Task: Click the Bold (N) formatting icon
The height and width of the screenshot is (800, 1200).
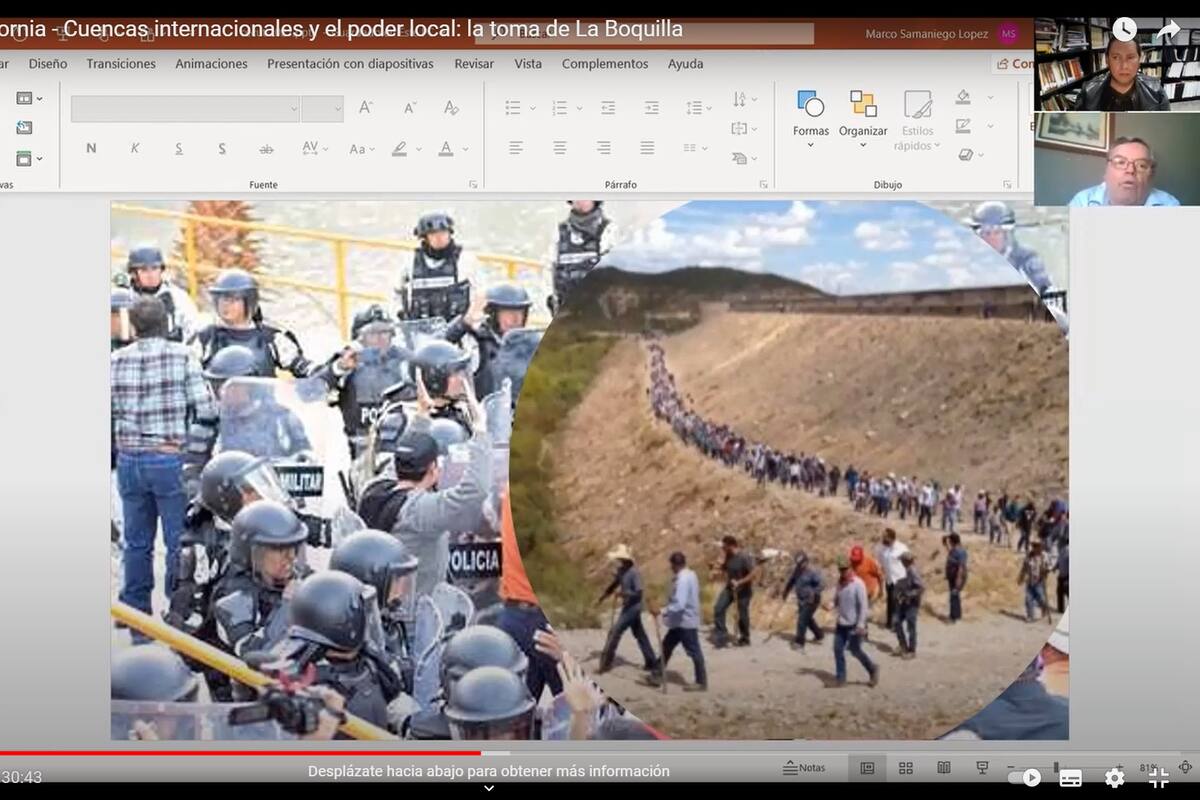Action: tap(91, 148)
